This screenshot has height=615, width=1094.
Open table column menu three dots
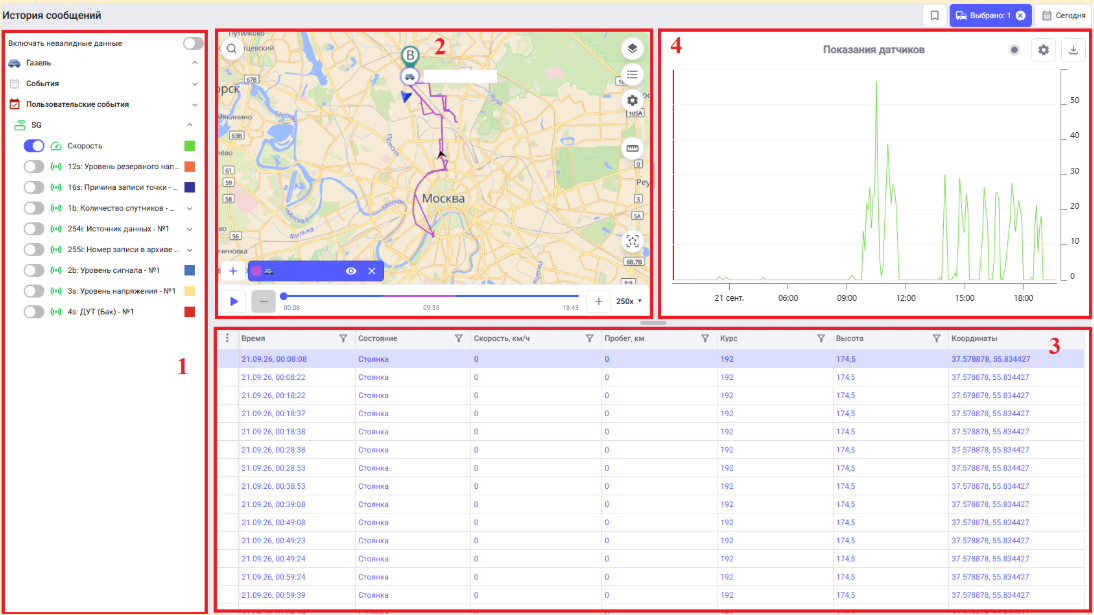point(227,338)
